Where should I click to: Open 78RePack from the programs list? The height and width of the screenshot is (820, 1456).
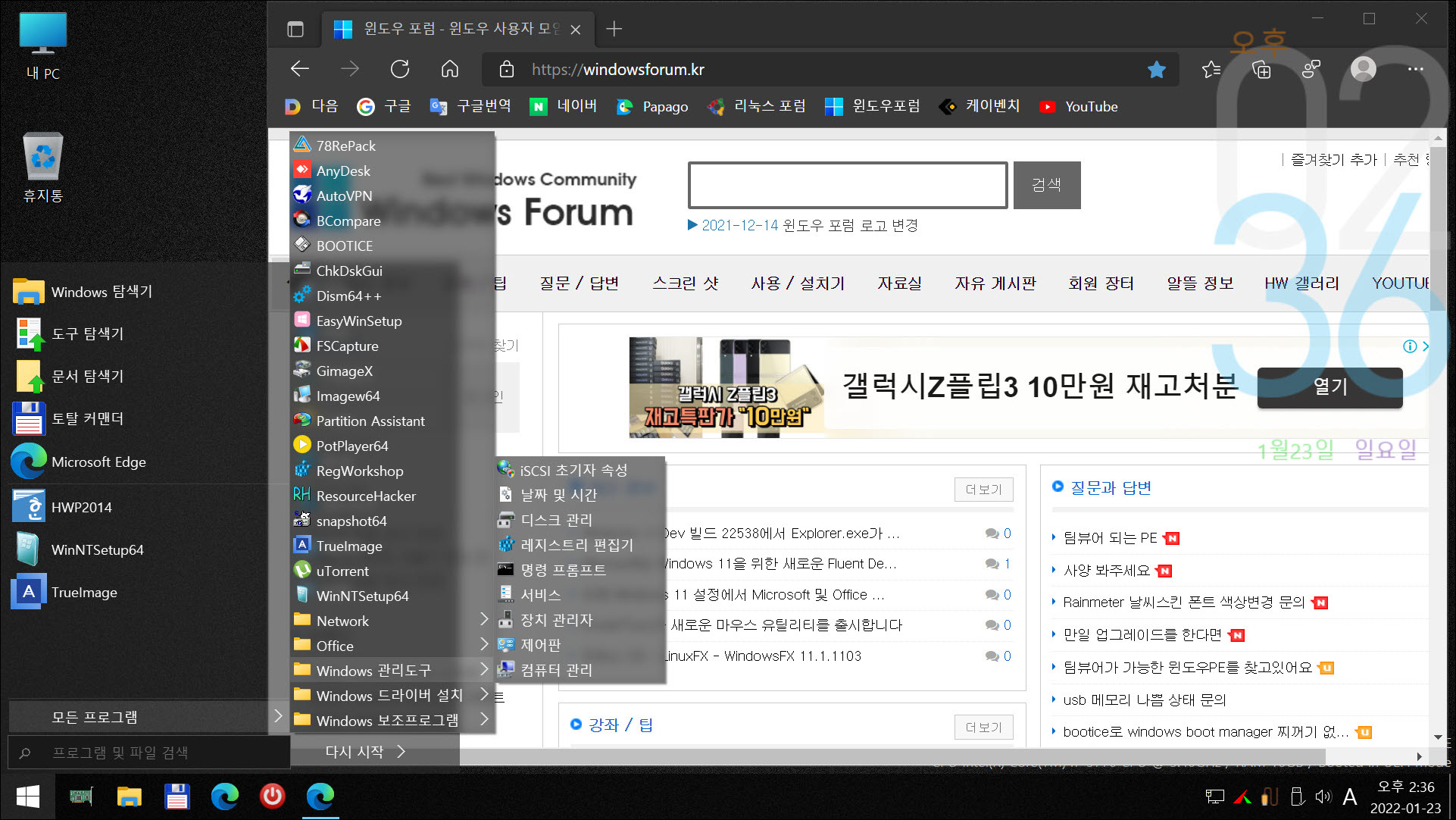[x=392, y=146]
